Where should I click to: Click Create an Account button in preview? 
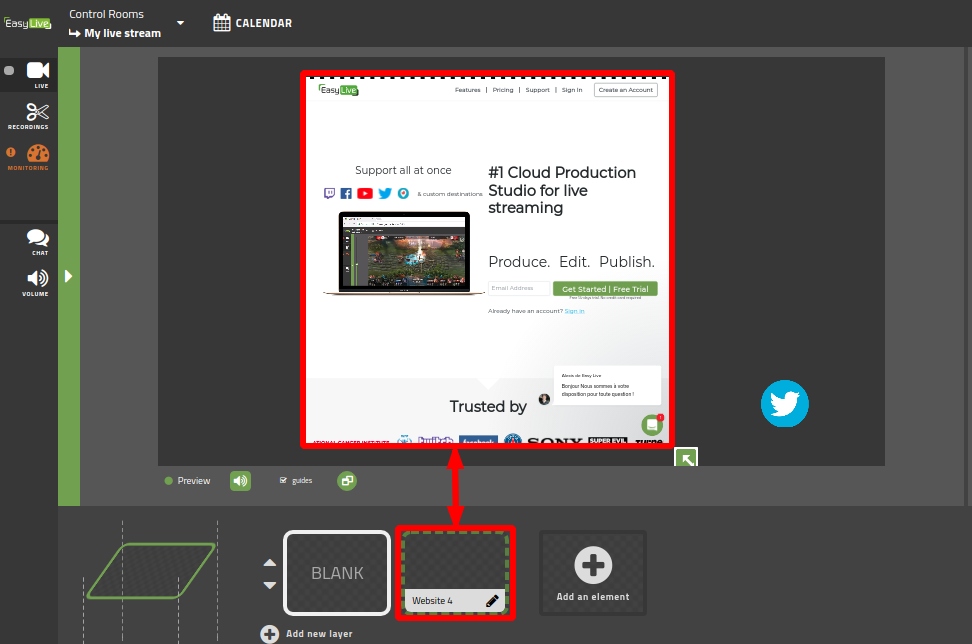pyautogui.click(x=625, y=90)
